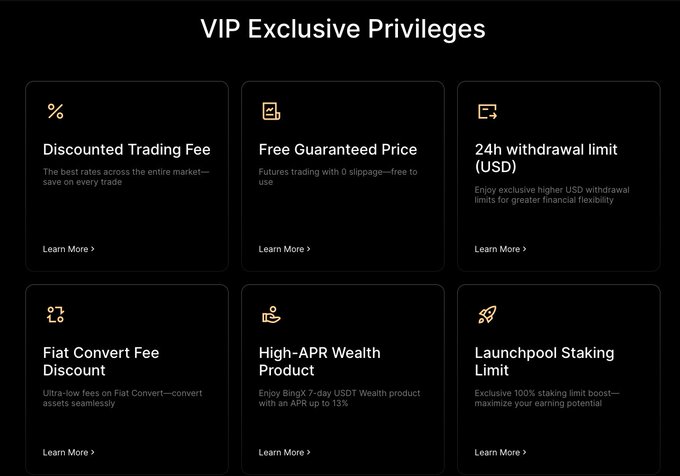Click the Free Guaranteed Price chart document icon
680x476 pixels.
pyautogui.click(x=271, y=111)
